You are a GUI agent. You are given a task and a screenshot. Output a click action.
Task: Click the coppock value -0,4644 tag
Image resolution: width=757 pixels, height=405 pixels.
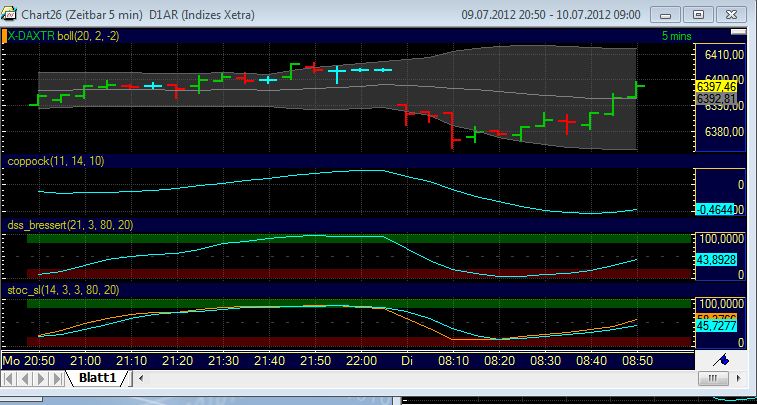[715, 209]
